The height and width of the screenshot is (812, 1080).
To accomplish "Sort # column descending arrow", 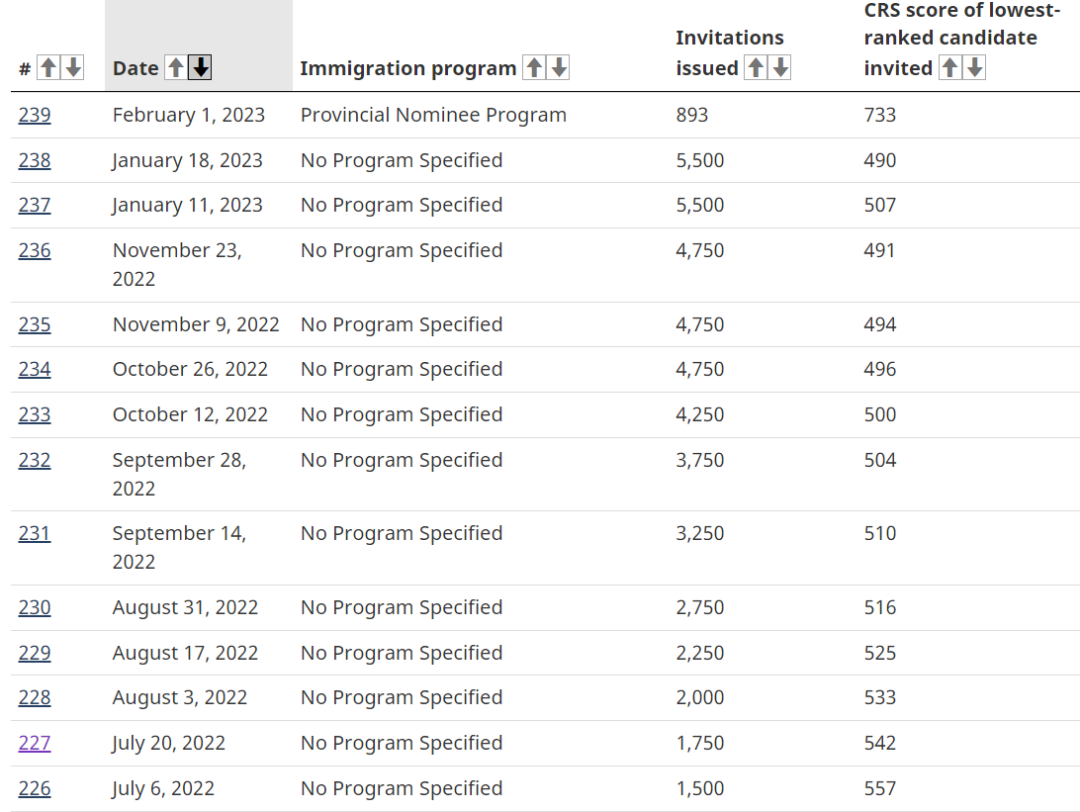I will pos(73,68).
